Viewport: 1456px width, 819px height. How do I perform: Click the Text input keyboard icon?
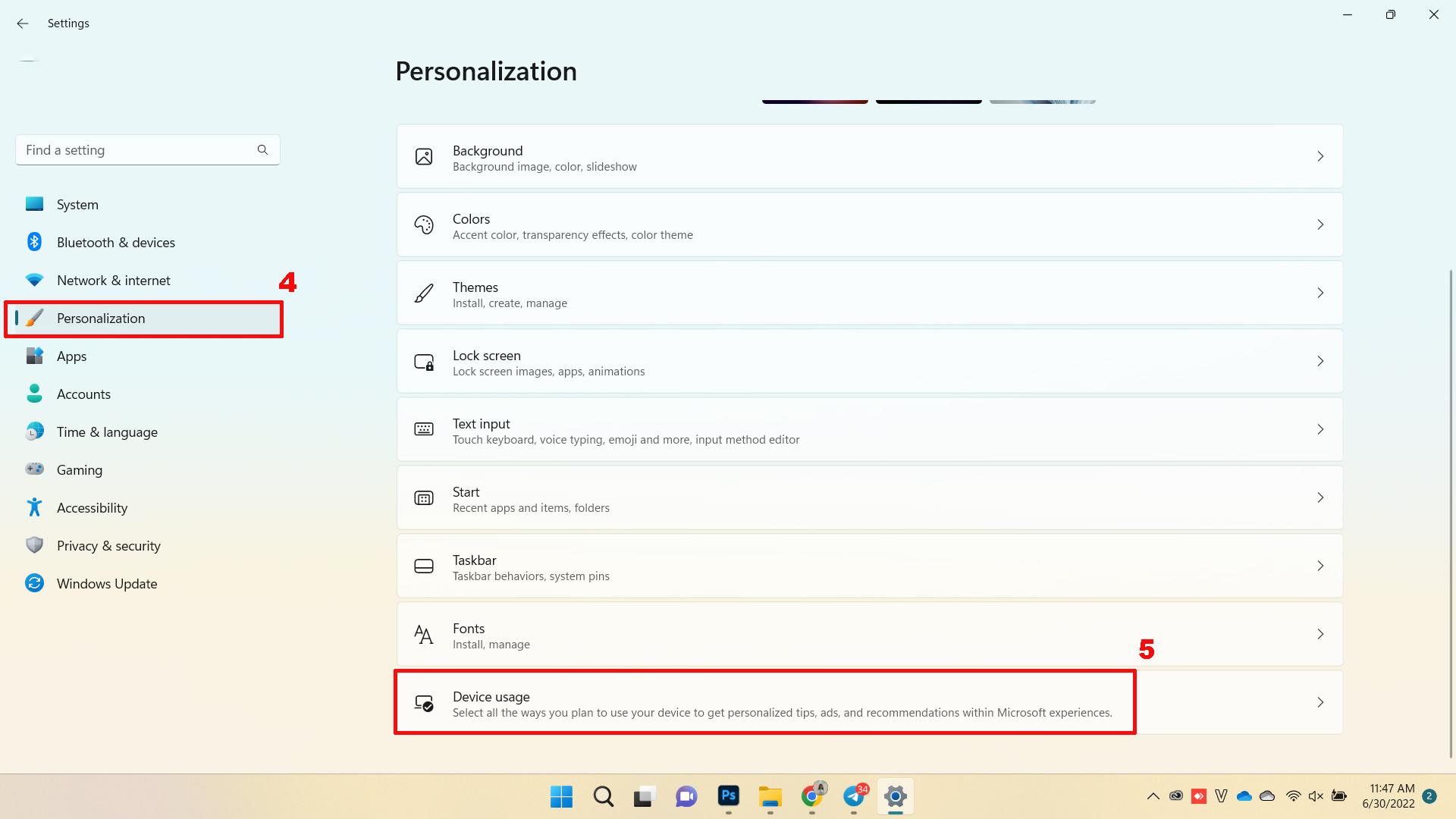424,430
